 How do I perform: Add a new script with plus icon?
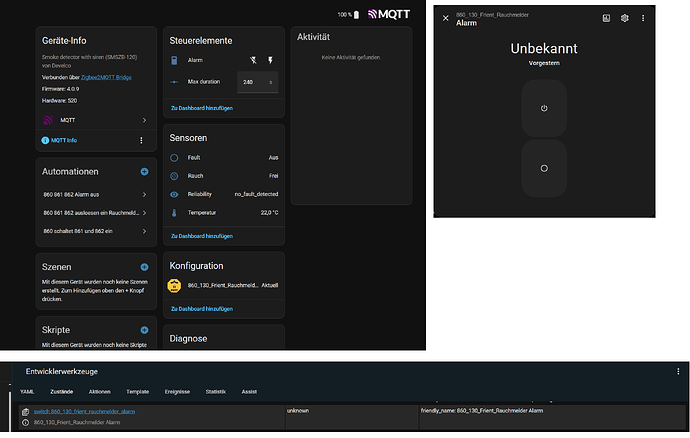(144, 330)
